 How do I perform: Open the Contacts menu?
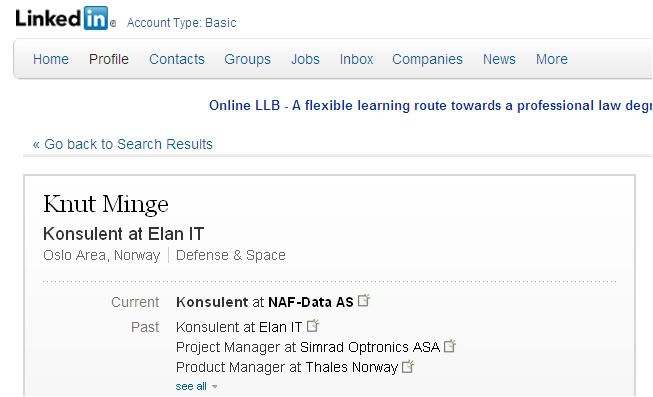tap(177, 59)
